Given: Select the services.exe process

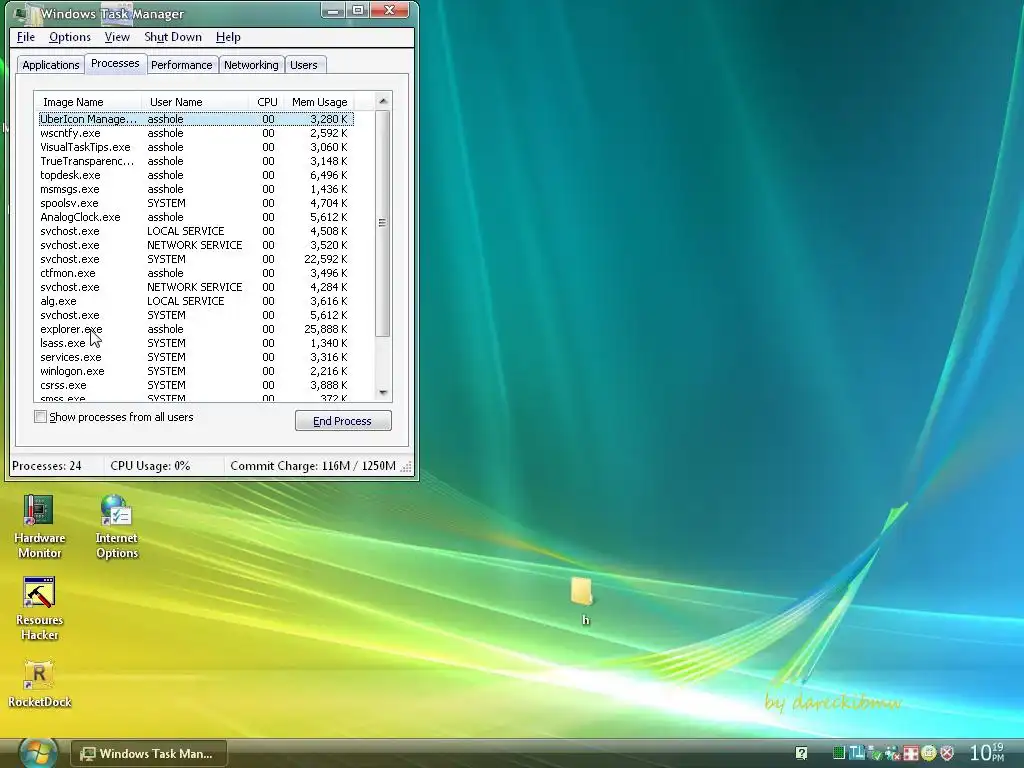Looking at the screenshot, I should coord(196,357).
